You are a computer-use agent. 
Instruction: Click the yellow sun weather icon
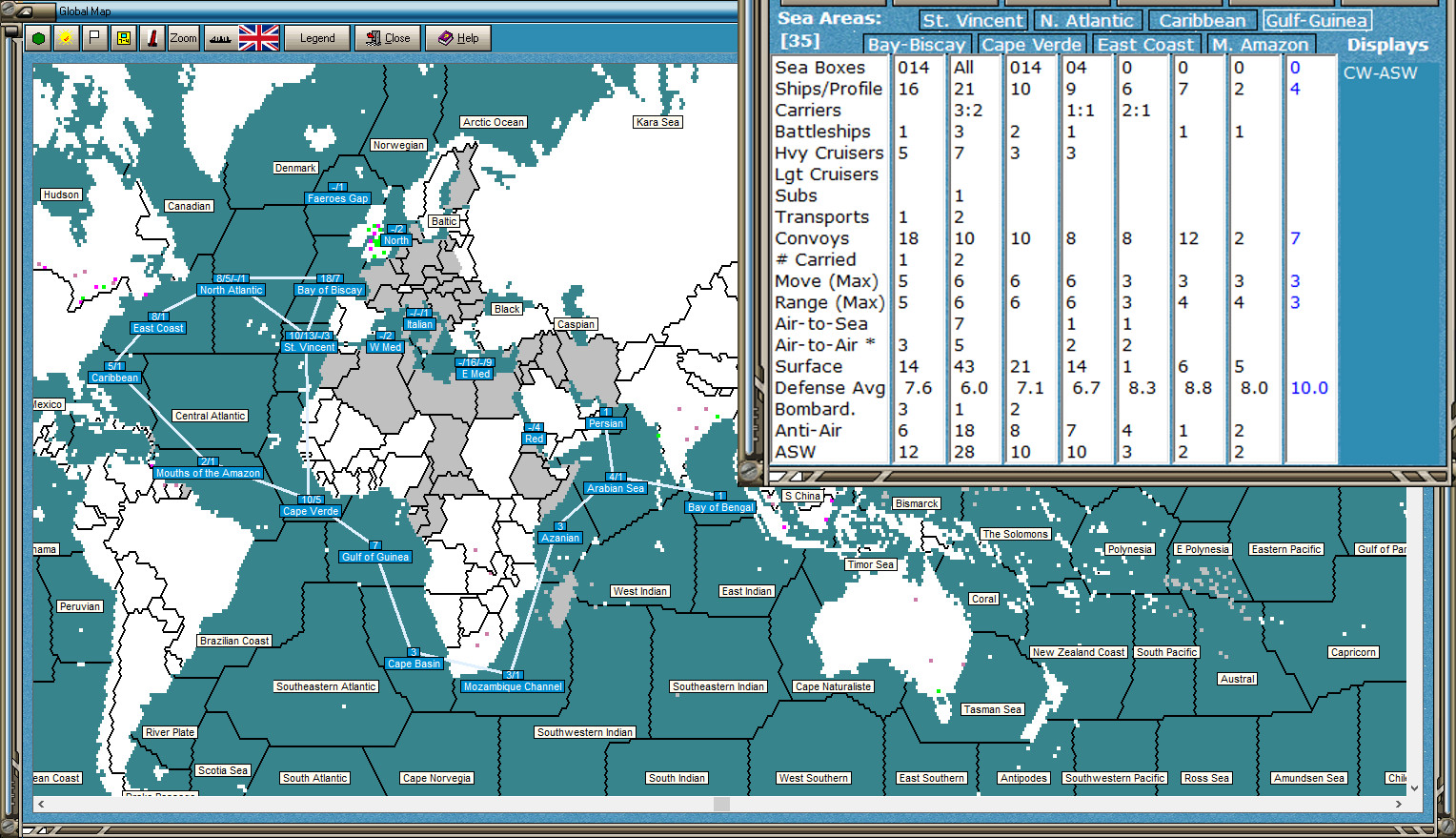66,38
